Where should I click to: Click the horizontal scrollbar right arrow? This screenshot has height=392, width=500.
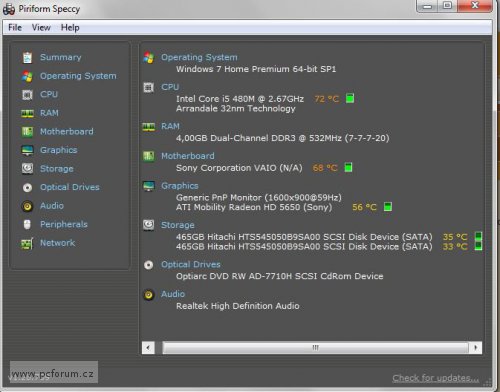click(x=475, y=348)
